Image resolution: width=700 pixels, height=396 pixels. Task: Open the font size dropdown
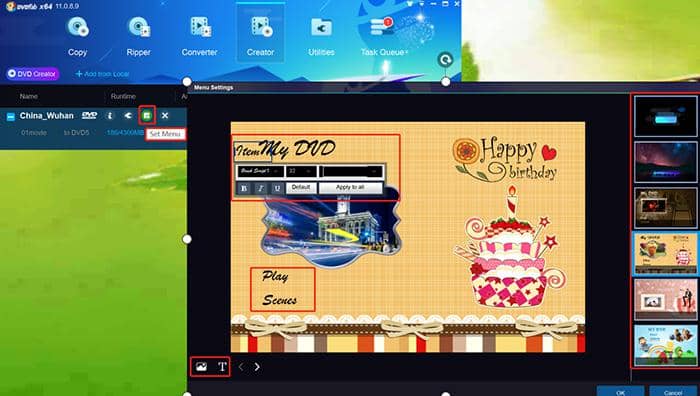[x=301, y=171]
